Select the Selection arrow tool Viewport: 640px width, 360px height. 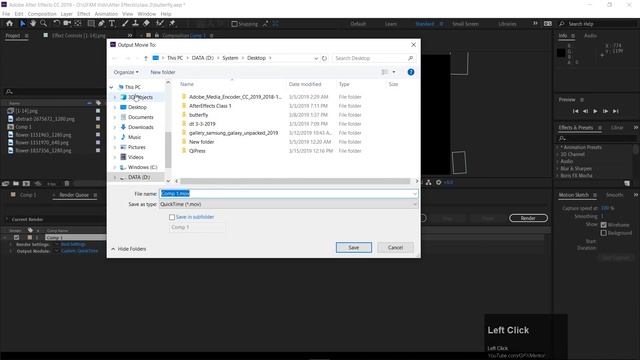tap(22, 24)
